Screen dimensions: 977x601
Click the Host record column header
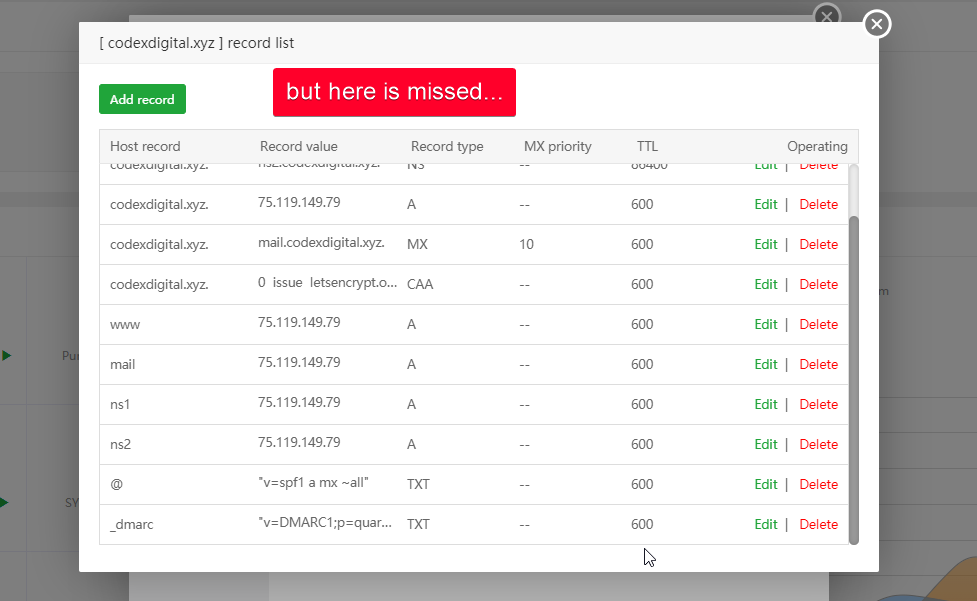pos(145,146)
